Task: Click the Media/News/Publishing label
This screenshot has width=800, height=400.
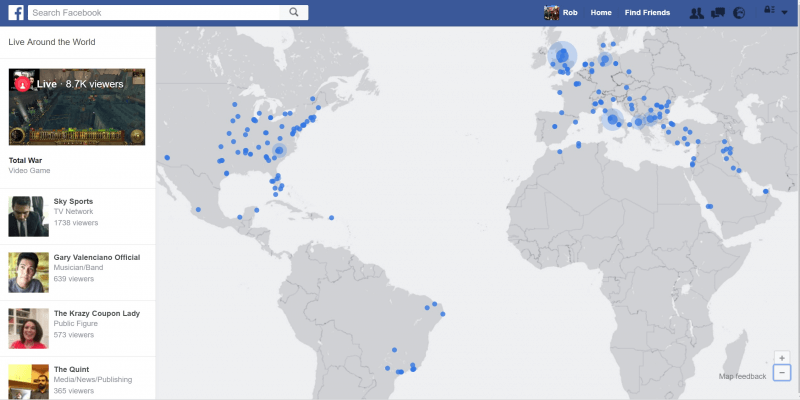Action: pos(93,380)
